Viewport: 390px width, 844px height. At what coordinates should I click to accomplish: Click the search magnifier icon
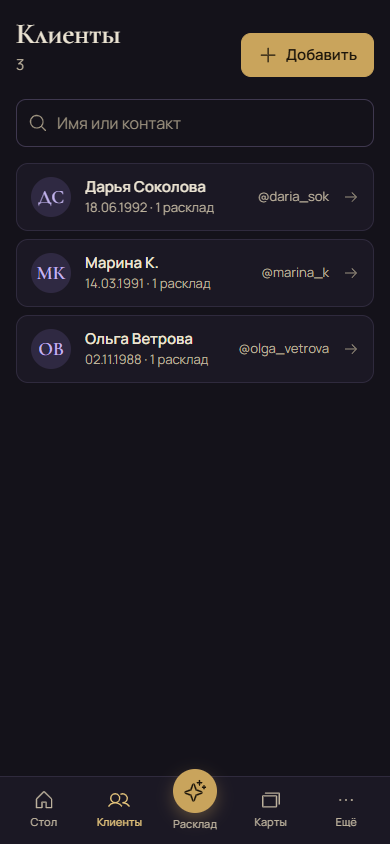pyautogui.click(x=38, y=123)
